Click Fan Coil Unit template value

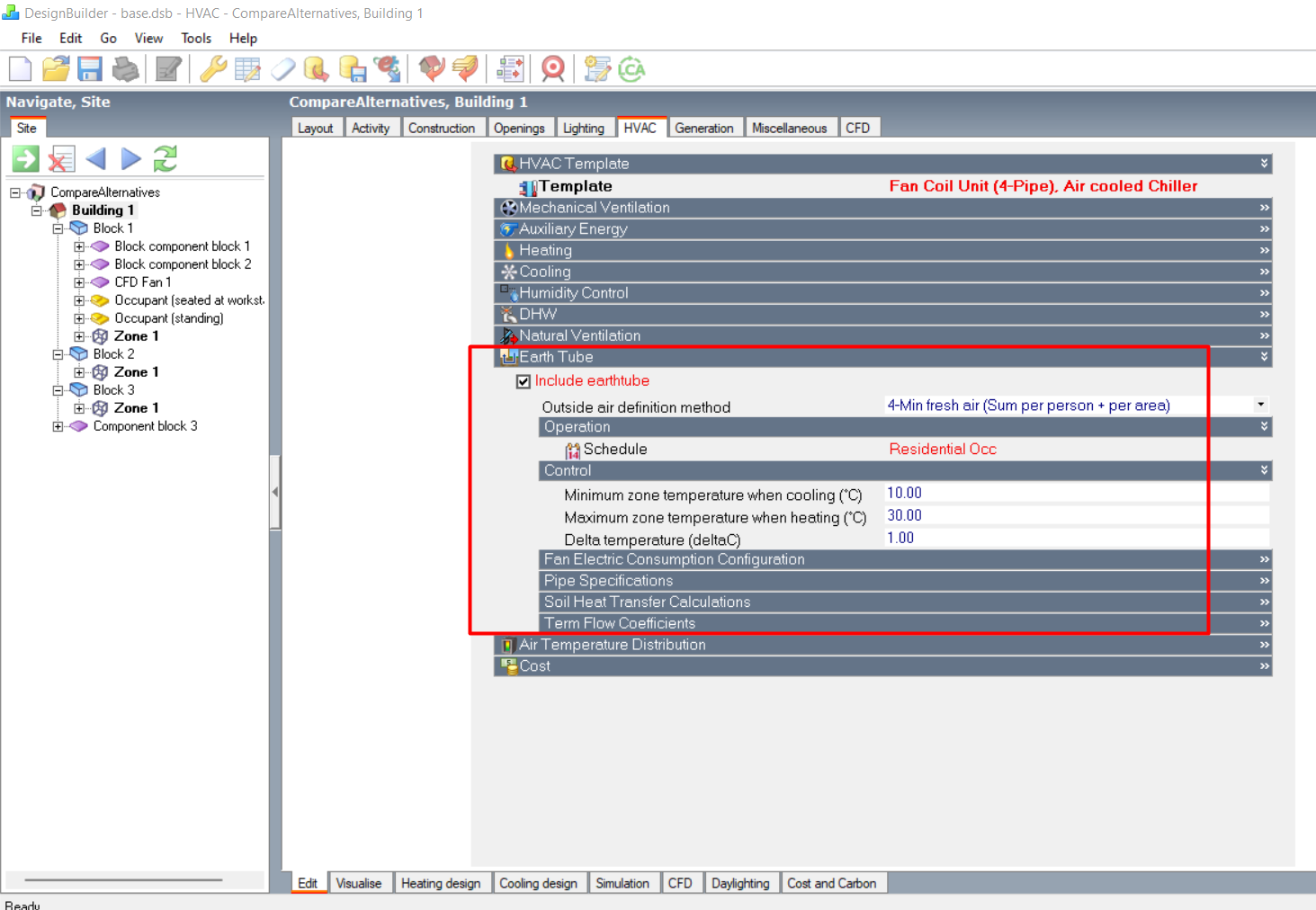[x=1043, y=186]
